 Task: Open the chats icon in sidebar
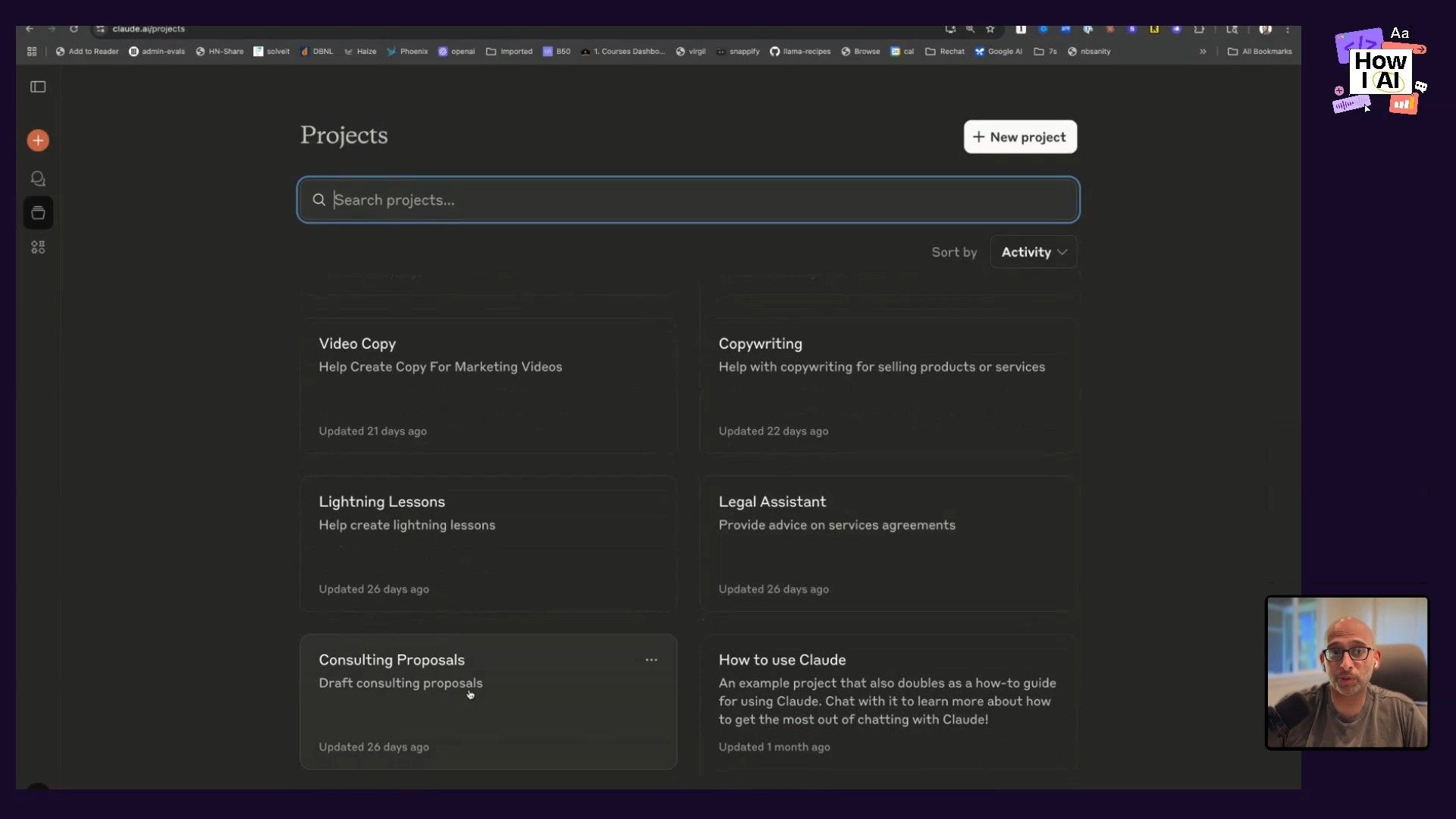(x=38, y=179)
